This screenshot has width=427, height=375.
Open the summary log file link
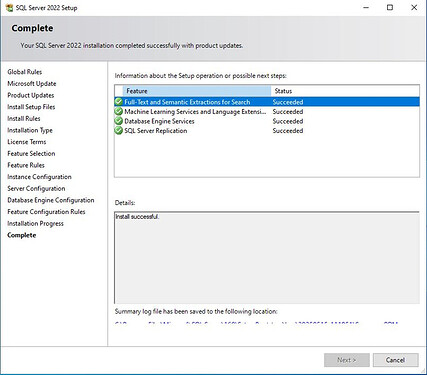pos(256,323)
